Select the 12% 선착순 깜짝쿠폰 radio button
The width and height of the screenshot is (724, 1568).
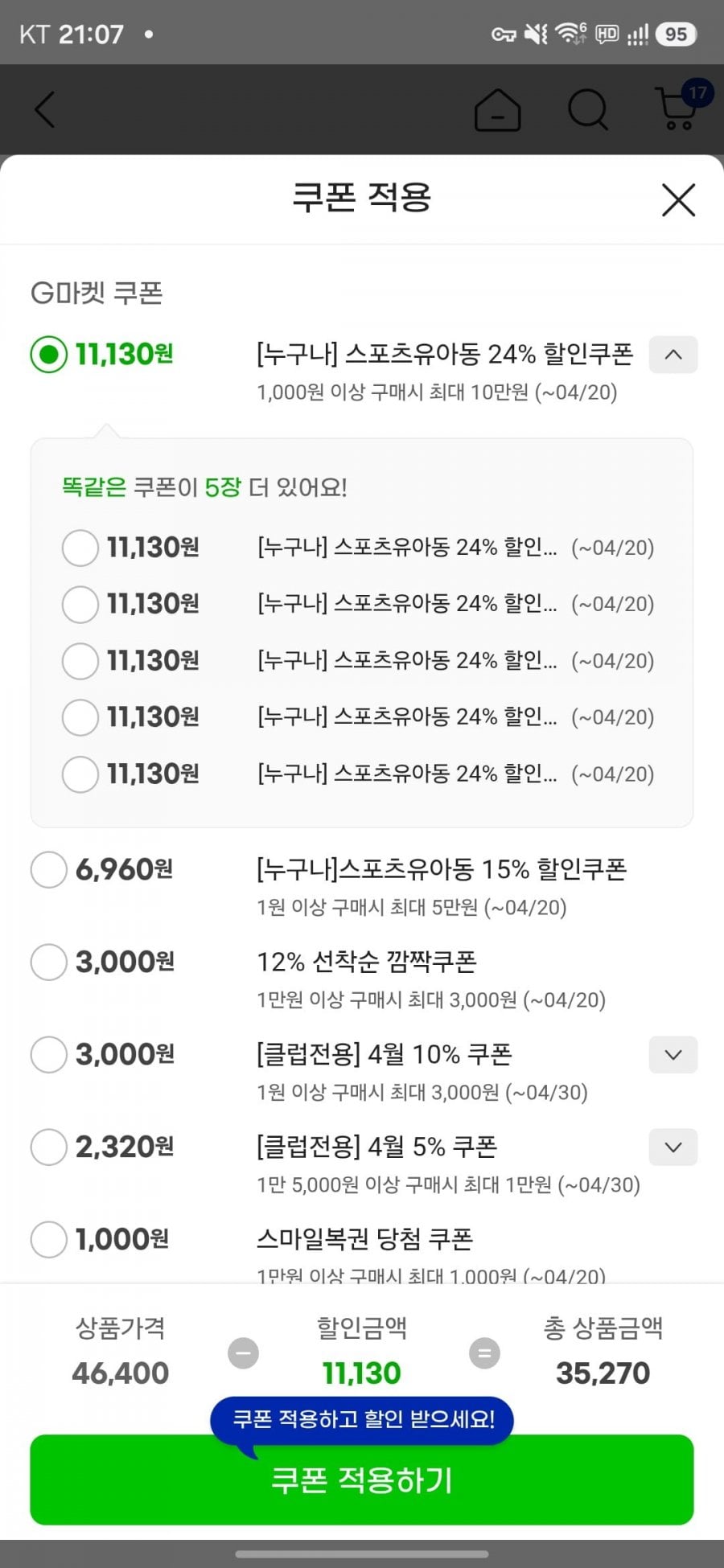pyautogui.click(x=48, y=962)
